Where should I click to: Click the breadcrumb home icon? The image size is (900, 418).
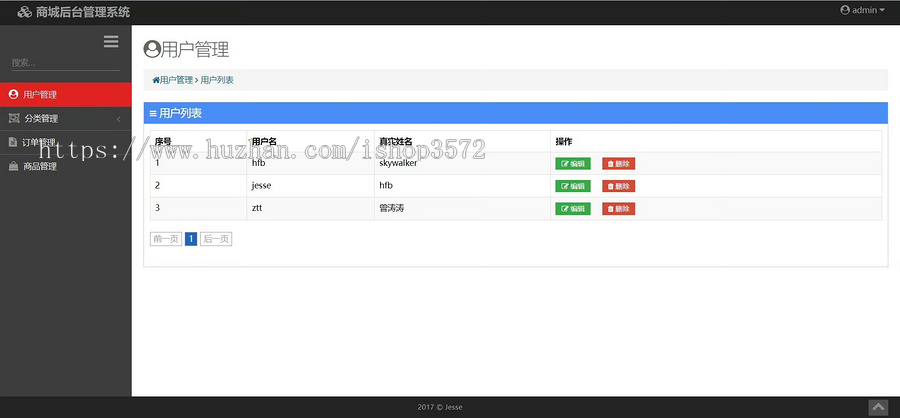click(156, 80)
